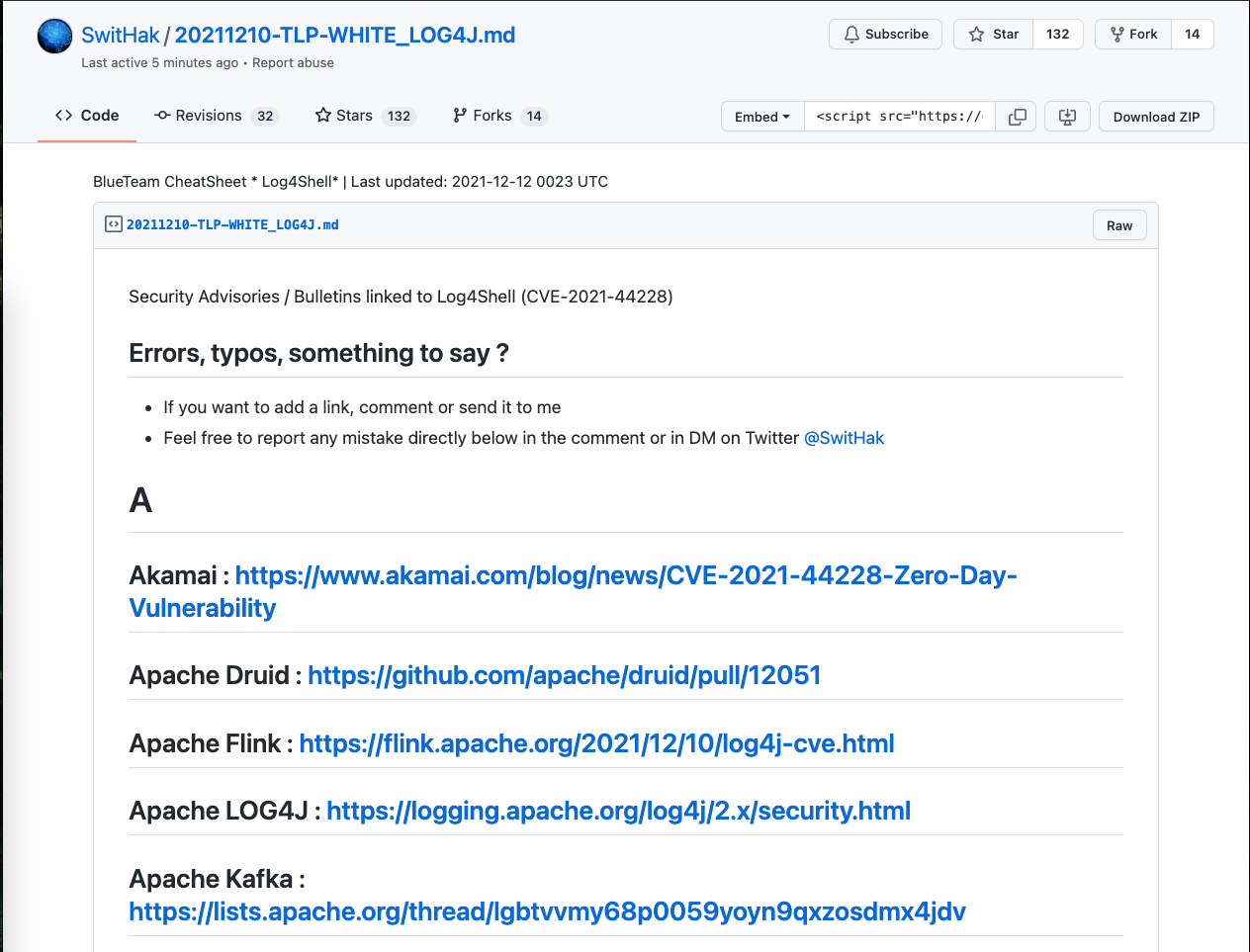
Task: Open the Forks tab
Action: click(x=498, y=116)
